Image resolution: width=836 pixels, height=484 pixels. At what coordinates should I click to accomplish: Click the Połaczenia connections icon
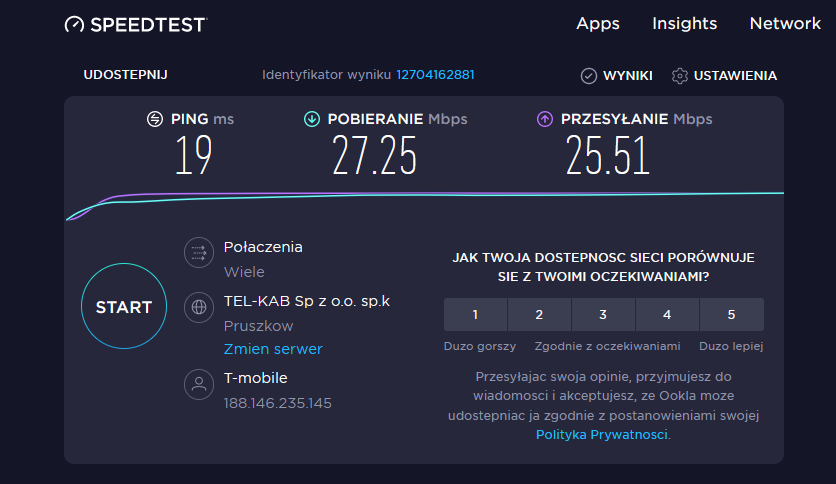199,253
